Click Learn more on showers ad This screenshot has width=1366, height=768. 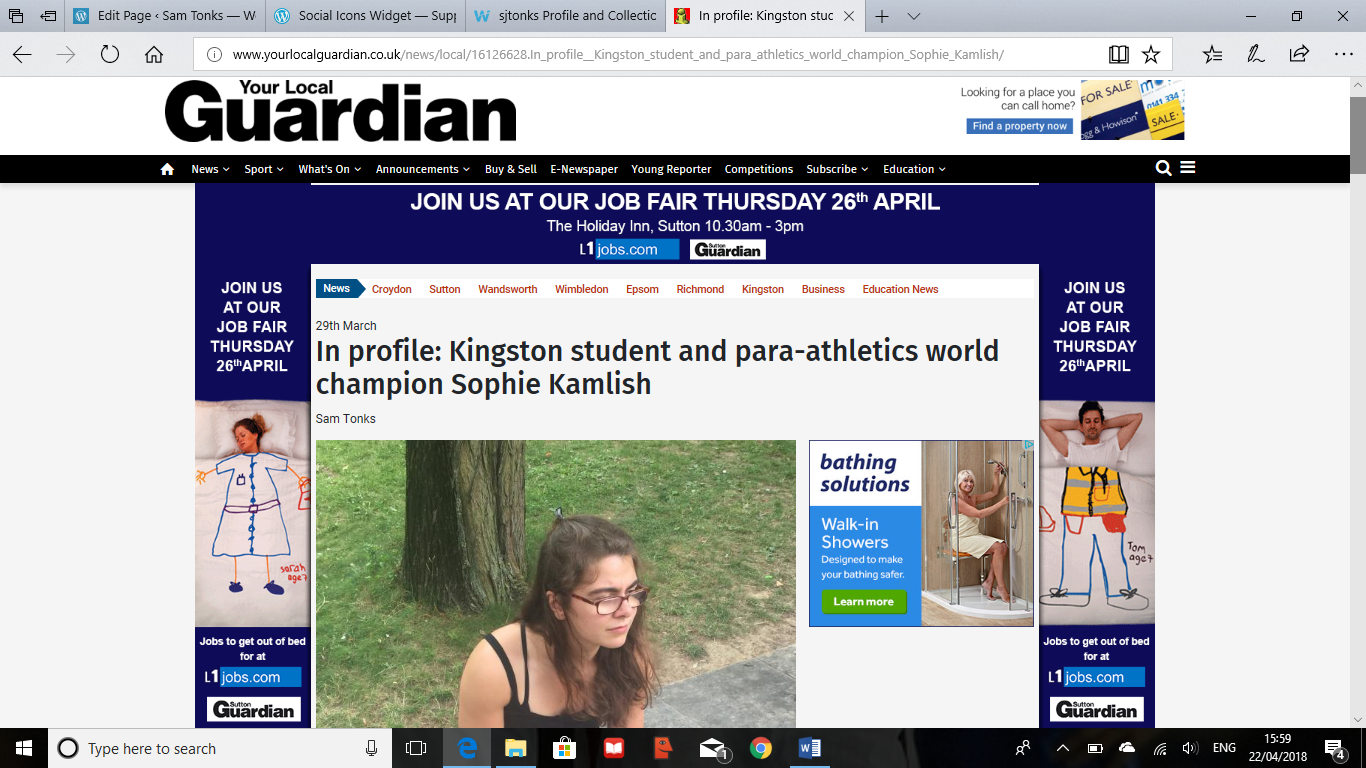863,602
